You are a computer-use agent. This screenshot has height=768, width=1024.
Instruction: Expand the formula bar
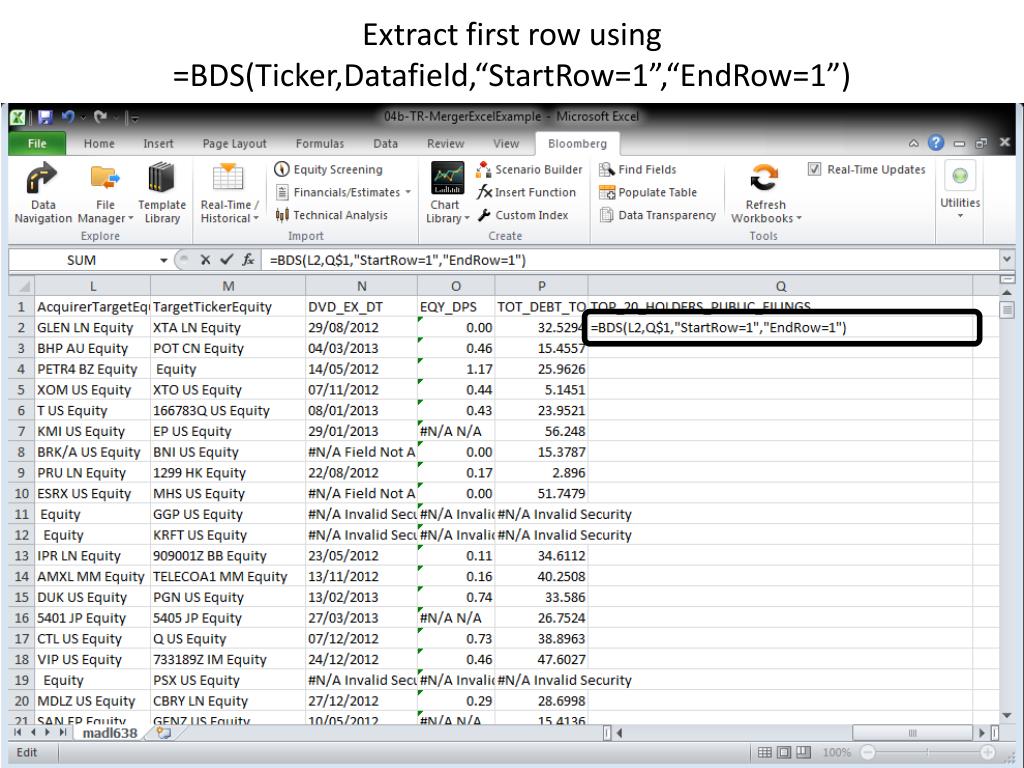coord(1006,259)
